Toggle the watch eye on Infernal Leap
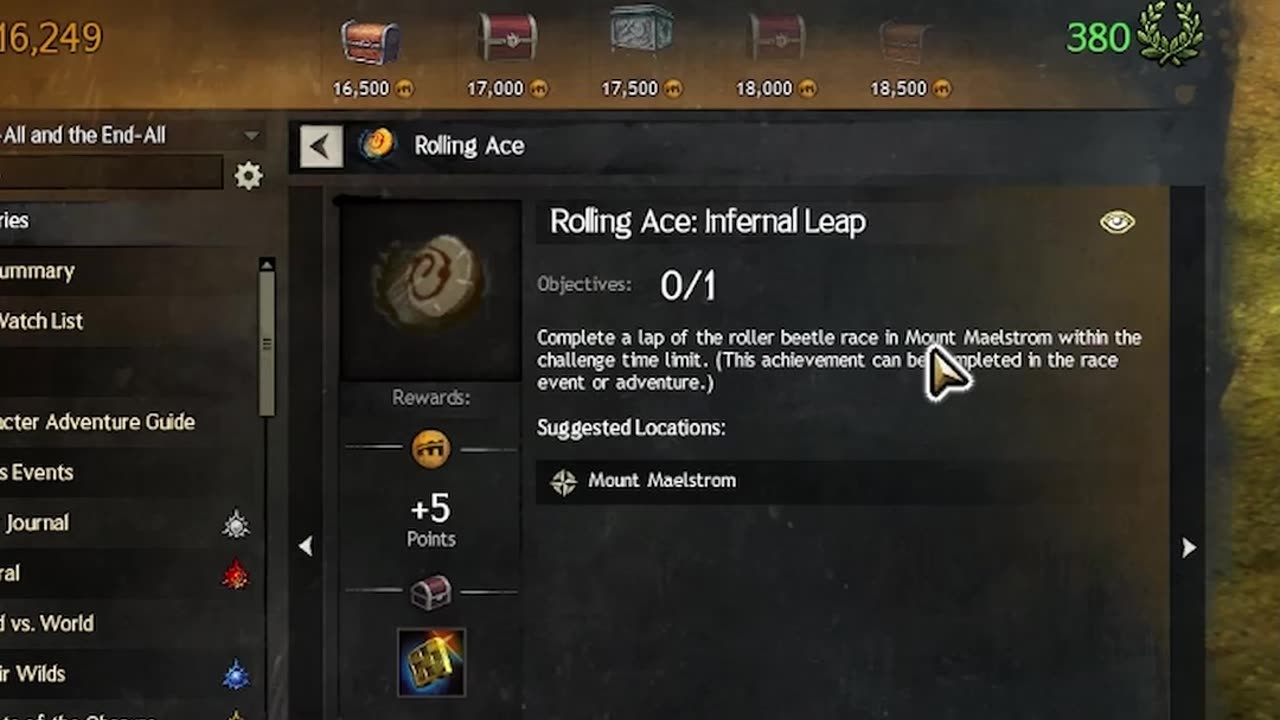 (1117, 222)
